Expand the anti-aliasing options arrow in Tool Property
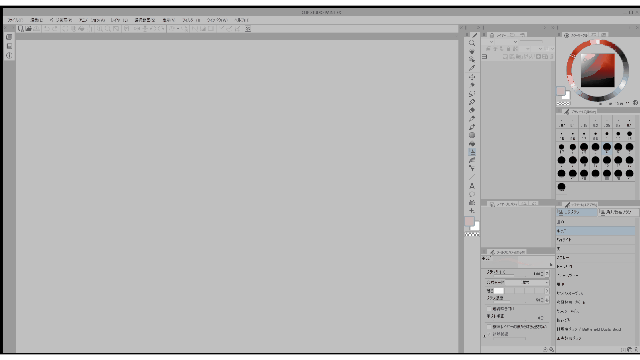Image resolution: width=640 pixels, height=360 pixels. pyautogui.click(x=547, y=291)
